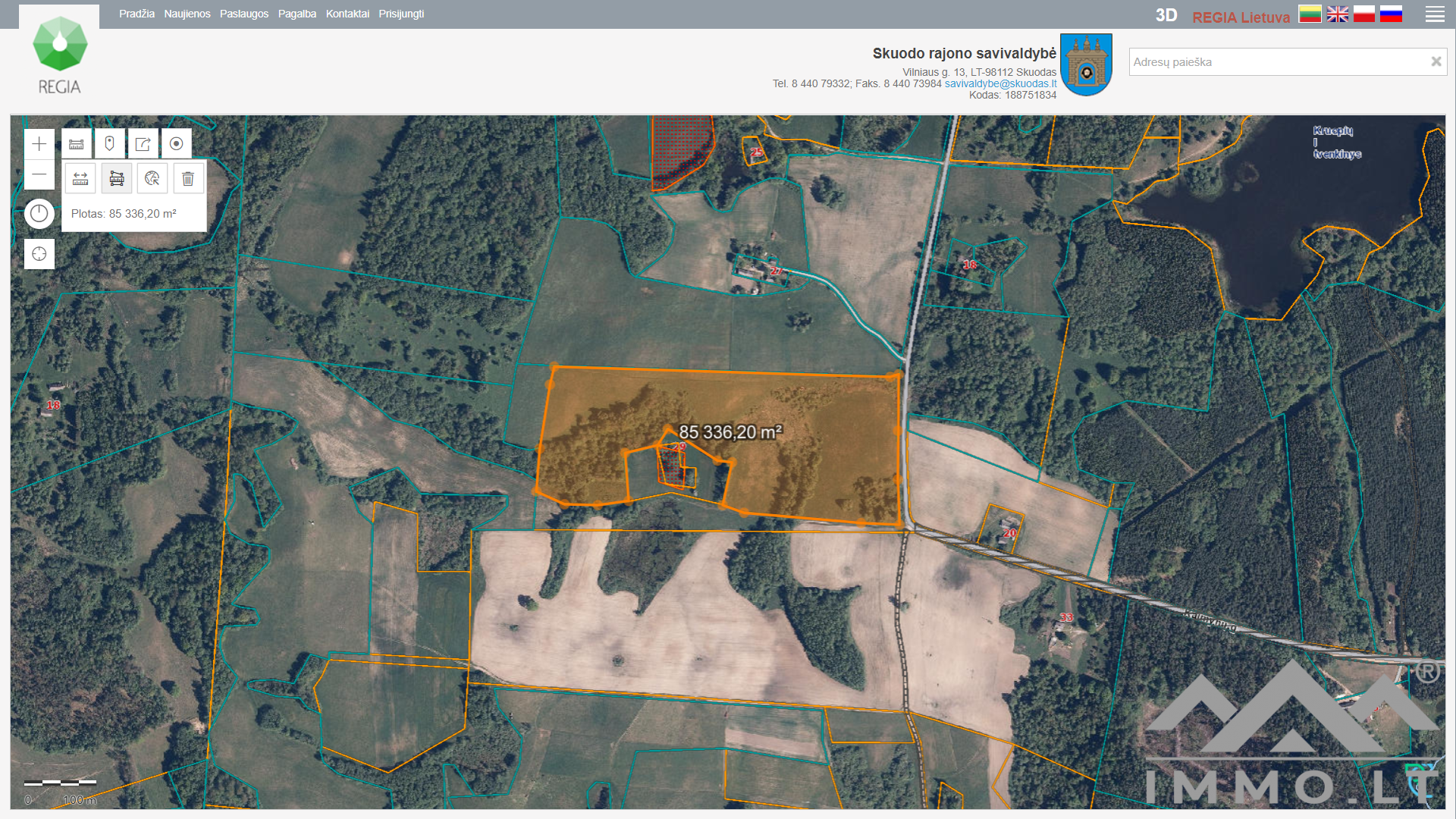Click address number 33 on the map
Viewport: 1456px width, 819px height.
(x=1066, y=617)
